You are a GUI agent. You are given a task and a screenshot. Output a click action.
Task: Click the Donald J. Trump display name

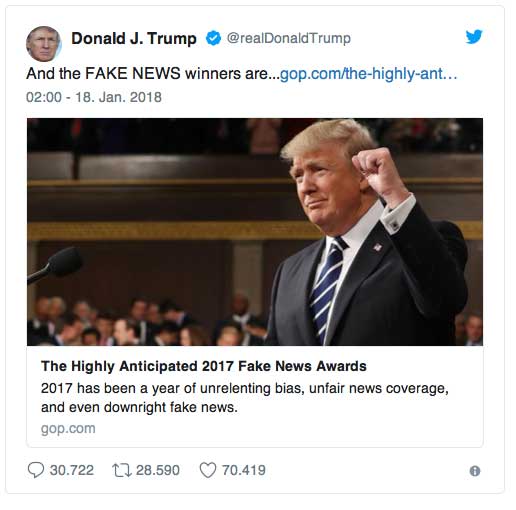tap(134, 38)
